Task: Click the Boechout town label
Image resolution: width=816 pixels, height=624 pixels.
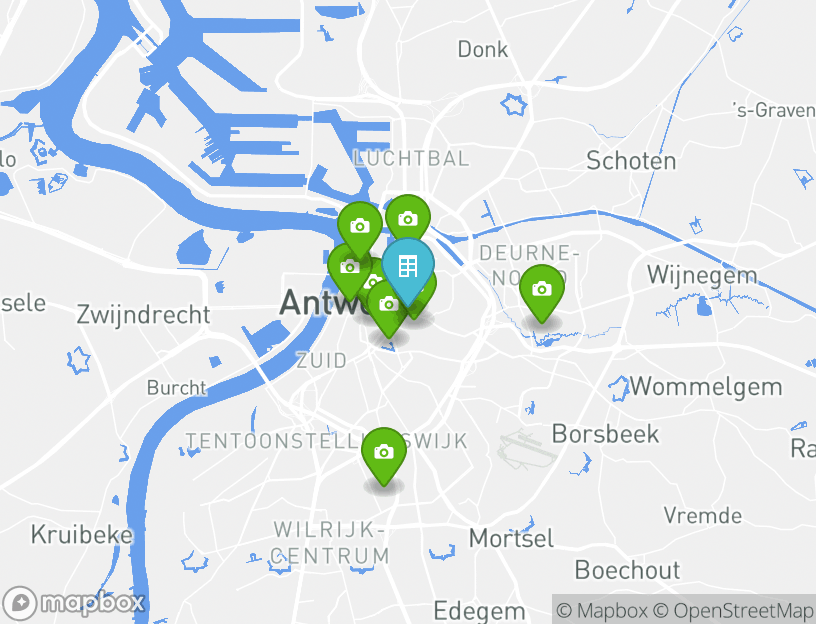Action: pyautogui.click(x=627, y=570)
